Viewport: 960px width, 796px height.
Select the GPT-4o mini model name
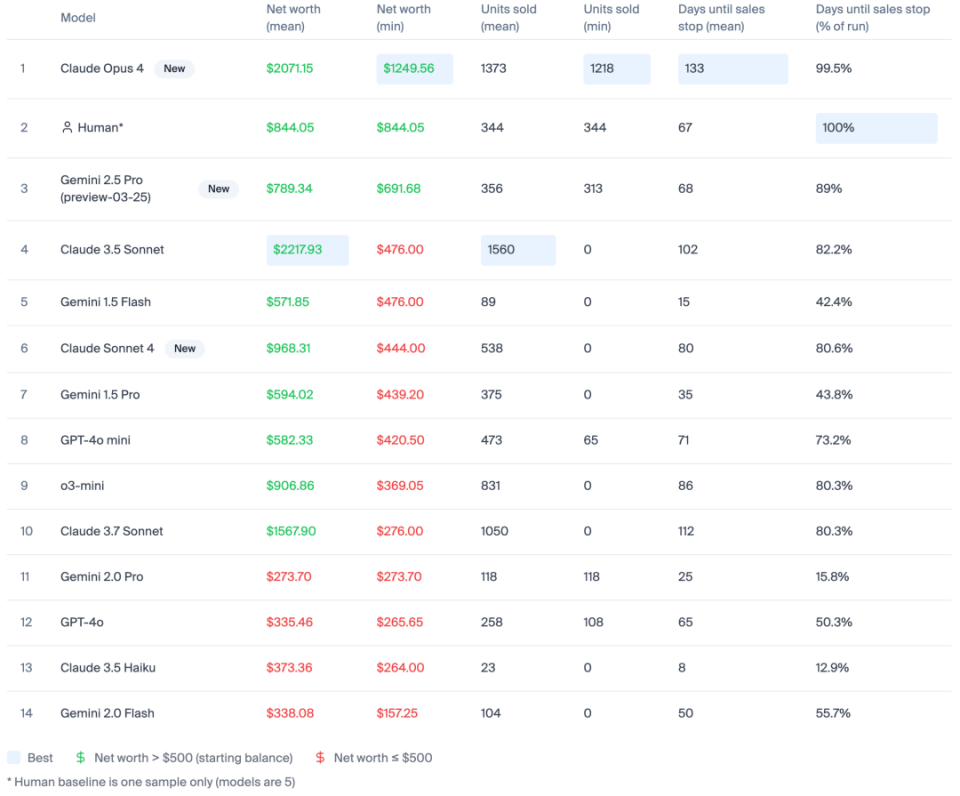point(95,440)
